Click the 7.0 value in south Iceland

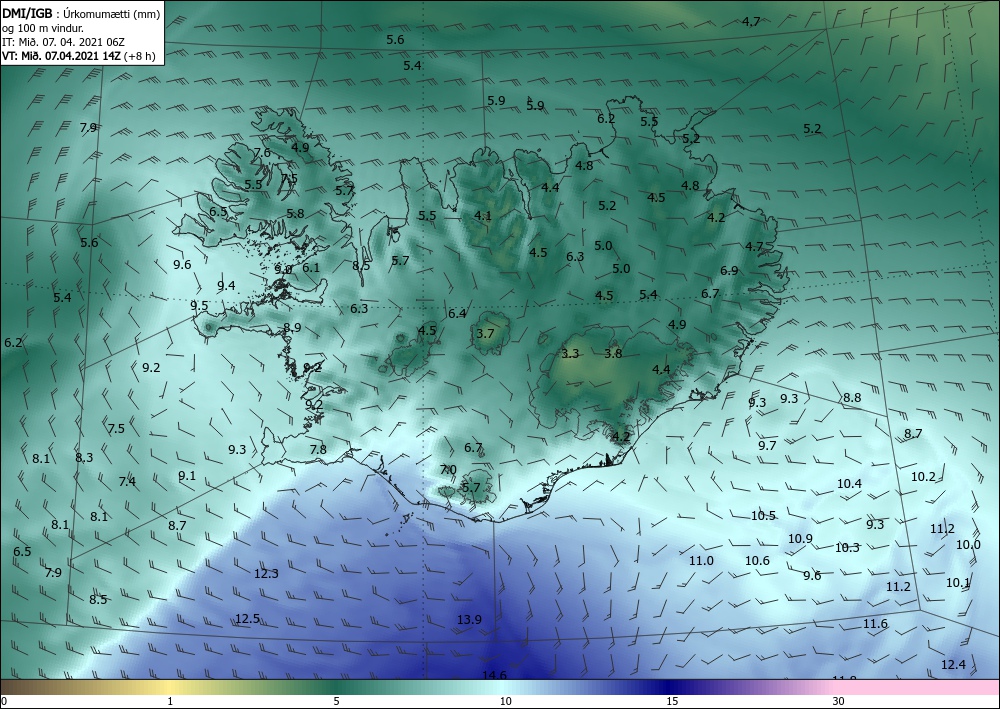click(448, 470)
